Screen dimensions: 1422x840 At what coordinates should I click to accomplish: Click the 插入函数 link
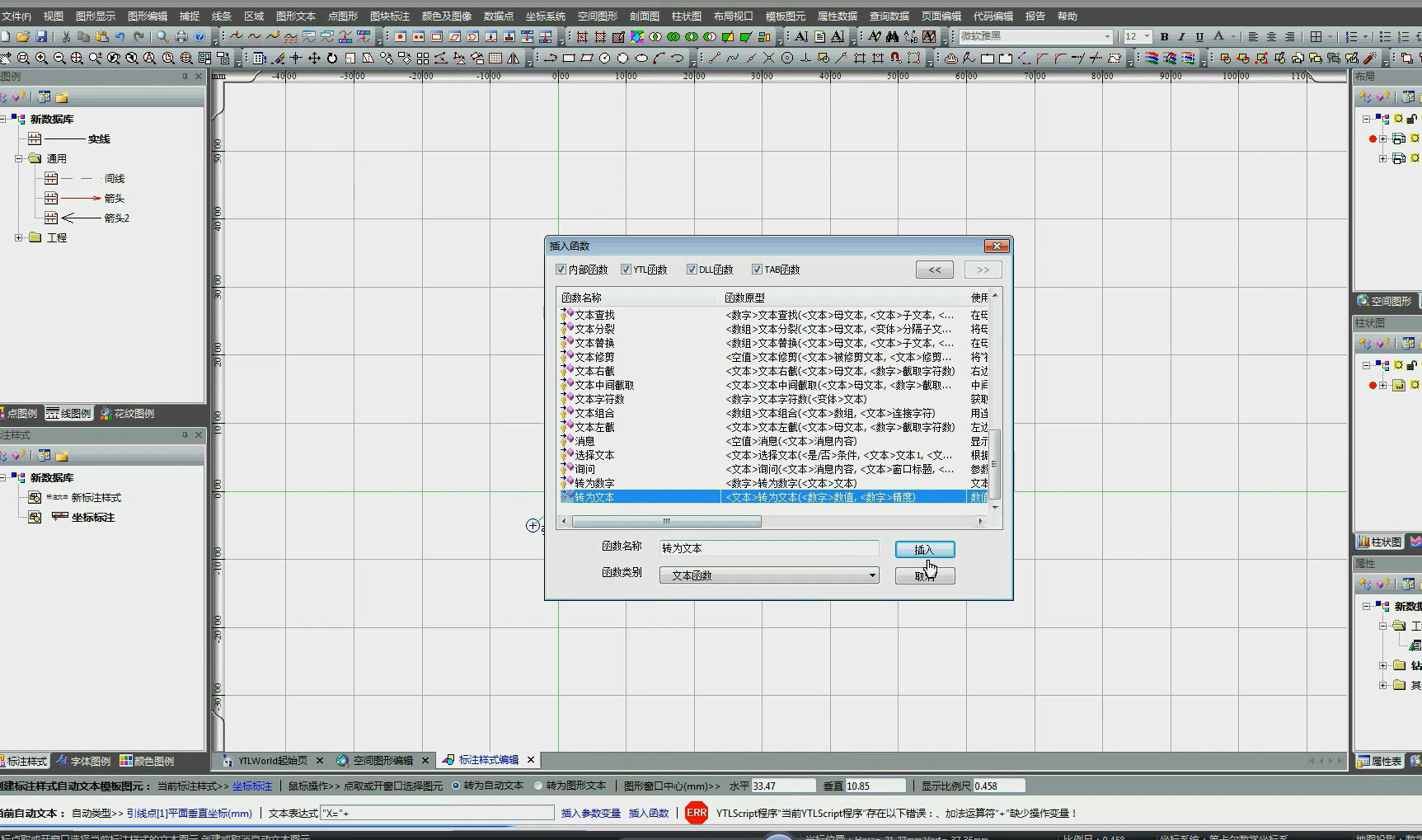coord(649,813)
